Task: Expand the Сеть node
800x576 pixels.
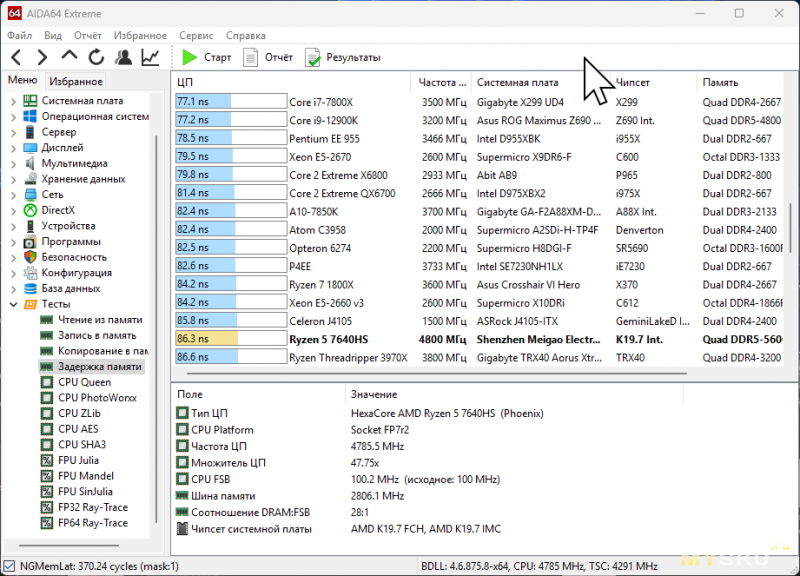Action: 13,195
